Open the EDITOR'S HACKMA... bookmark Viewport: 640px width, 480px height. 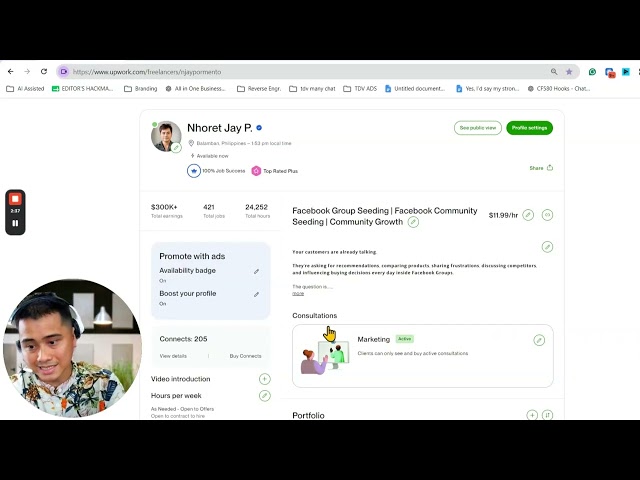82,89
